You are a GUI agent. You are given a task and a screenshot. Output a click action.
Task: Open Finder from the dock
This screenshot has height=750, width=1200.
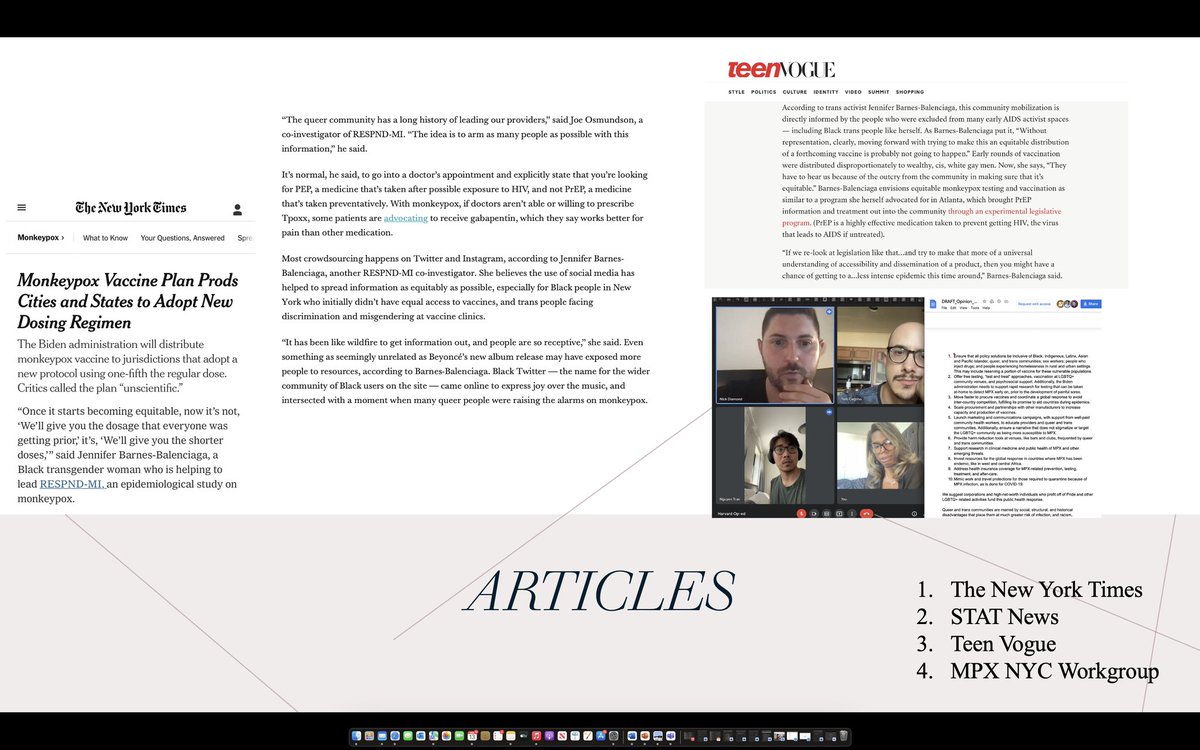[356, 736]
